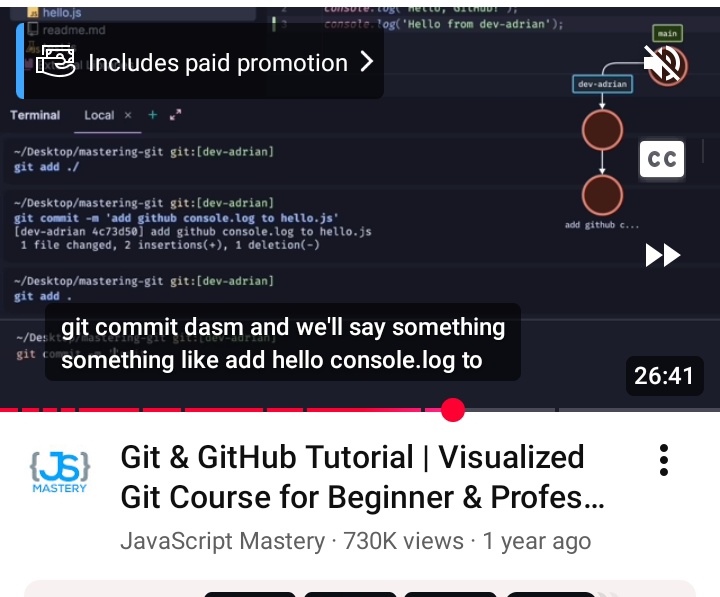Expand paid promotion chevron arrow

click(366, 62)
